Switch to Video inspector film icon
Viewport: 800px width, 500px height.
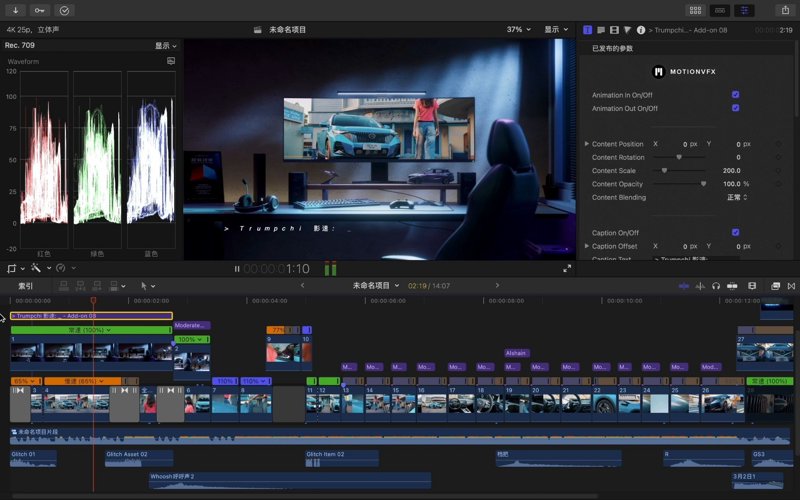pyautogui.click(x=614, y=30)
